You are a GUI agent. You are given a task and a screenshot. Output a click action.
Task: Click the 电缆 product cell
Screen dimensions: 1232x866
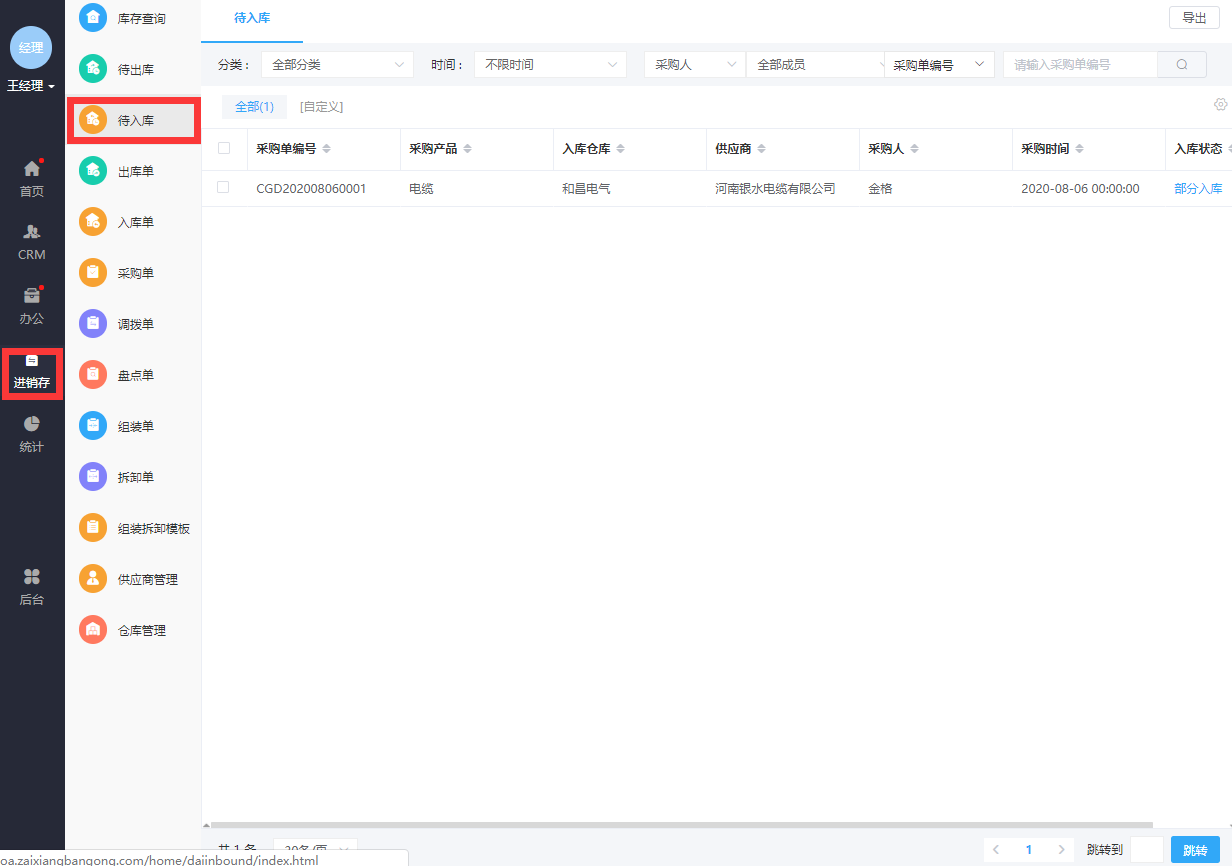pos(421,188)
